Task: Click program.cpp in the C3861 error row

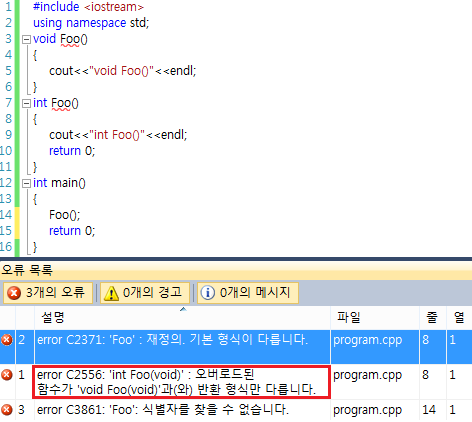Action: click(x=367, y=410)
